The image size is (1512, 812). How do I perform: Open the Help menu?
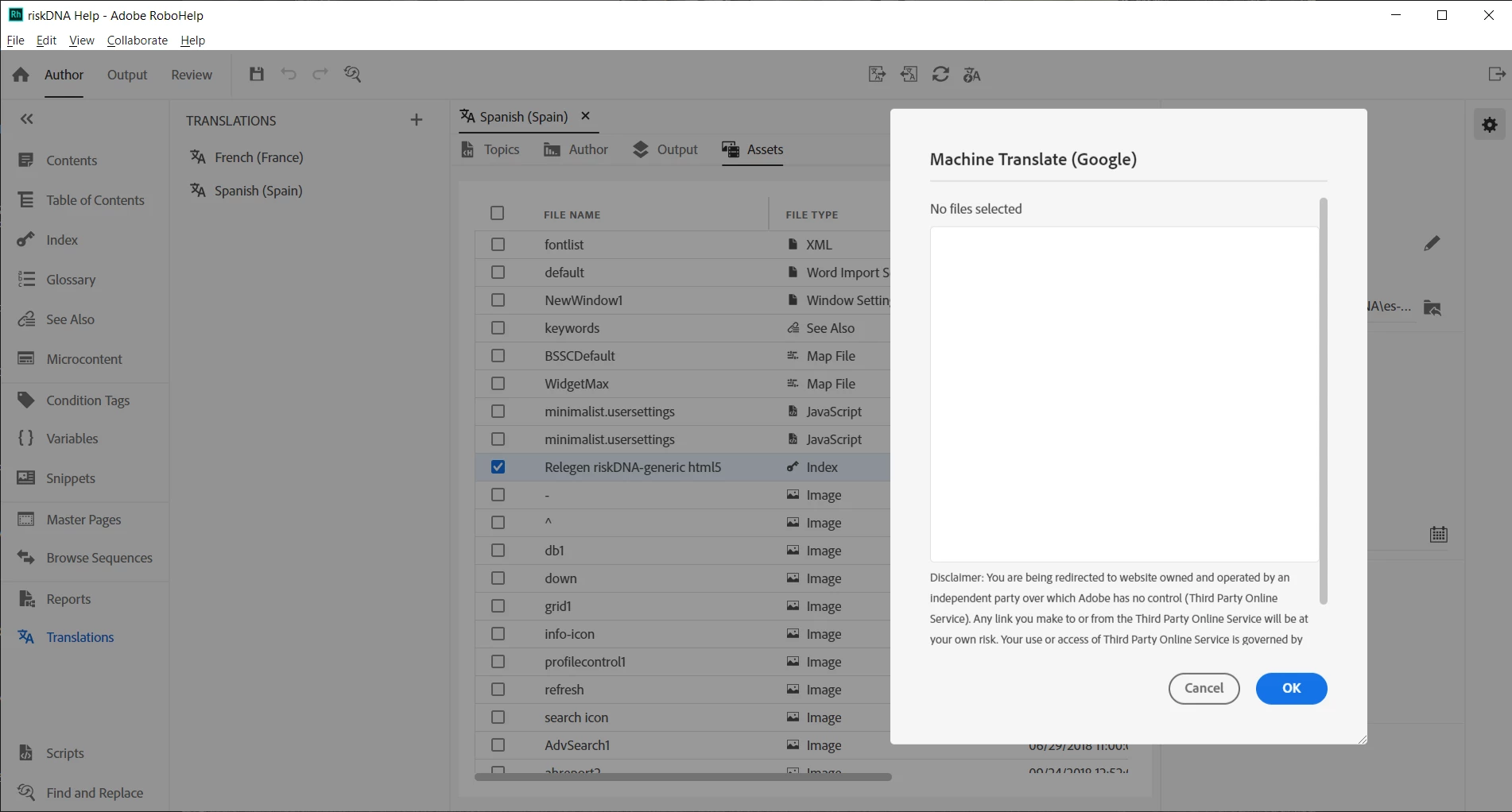point(192,41)
